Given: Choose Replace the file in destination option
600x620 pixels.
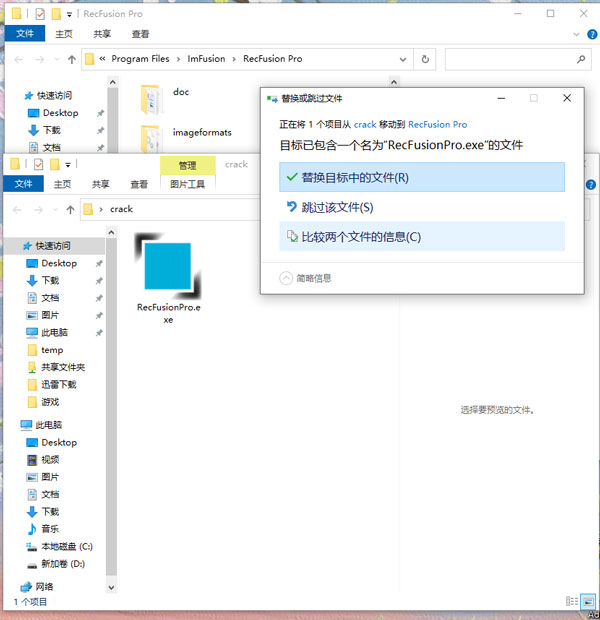Looking at the screenshot, I should [x=422, y=177].
